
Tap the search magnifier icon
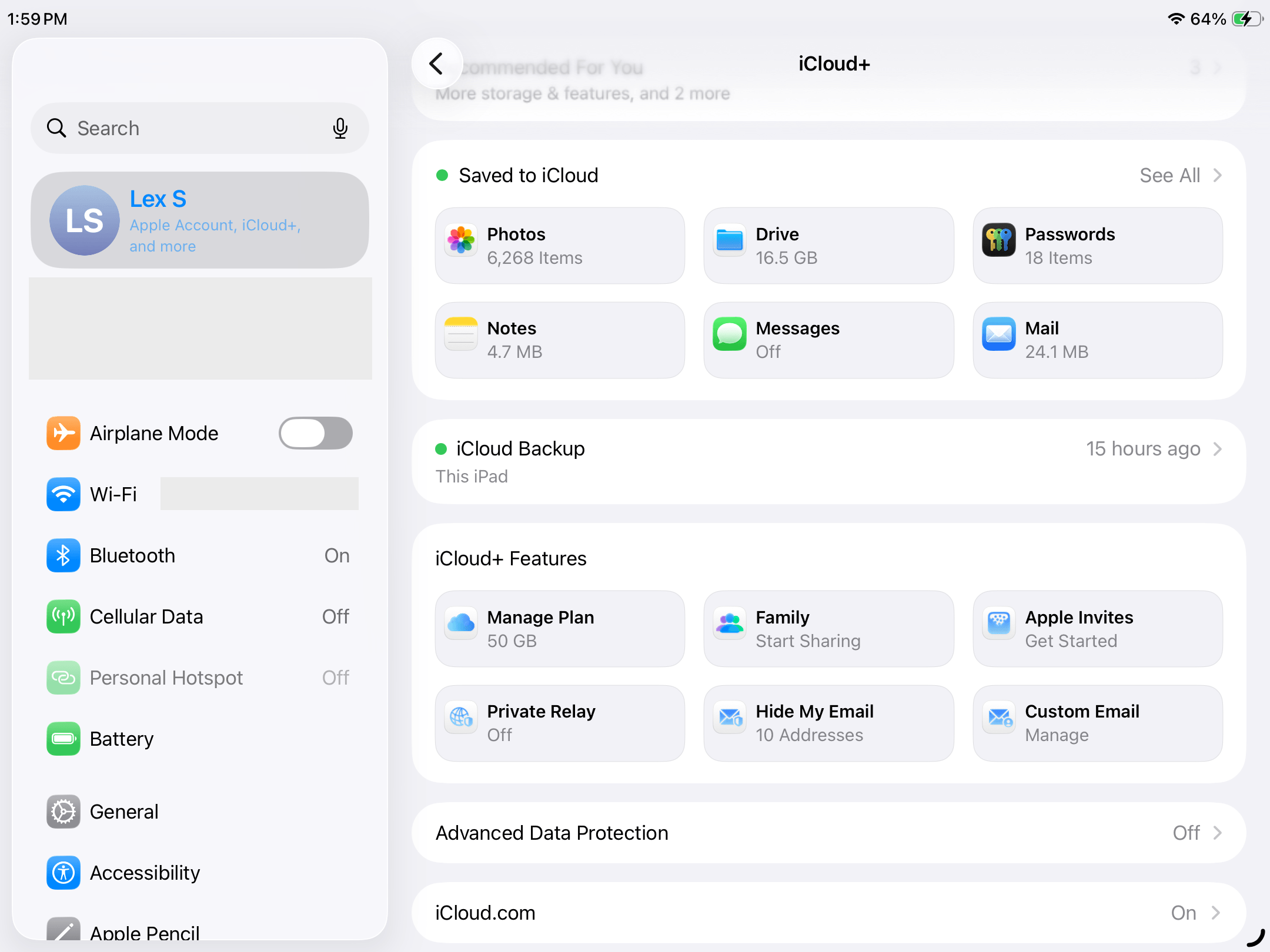(56, 128)
